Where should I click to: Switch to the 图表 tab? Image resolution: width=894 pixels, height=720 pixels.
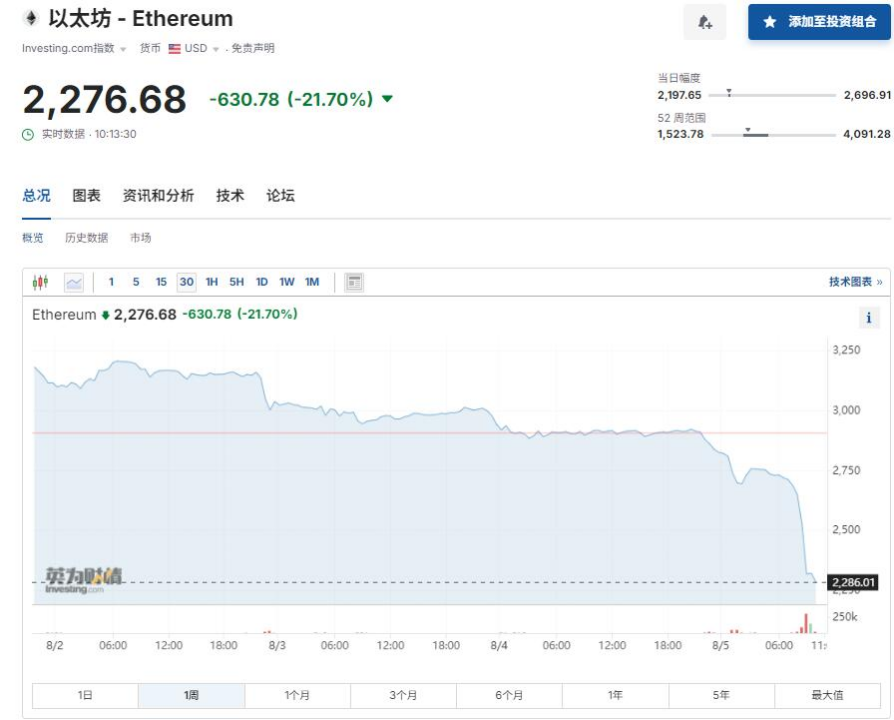point(86,196)
